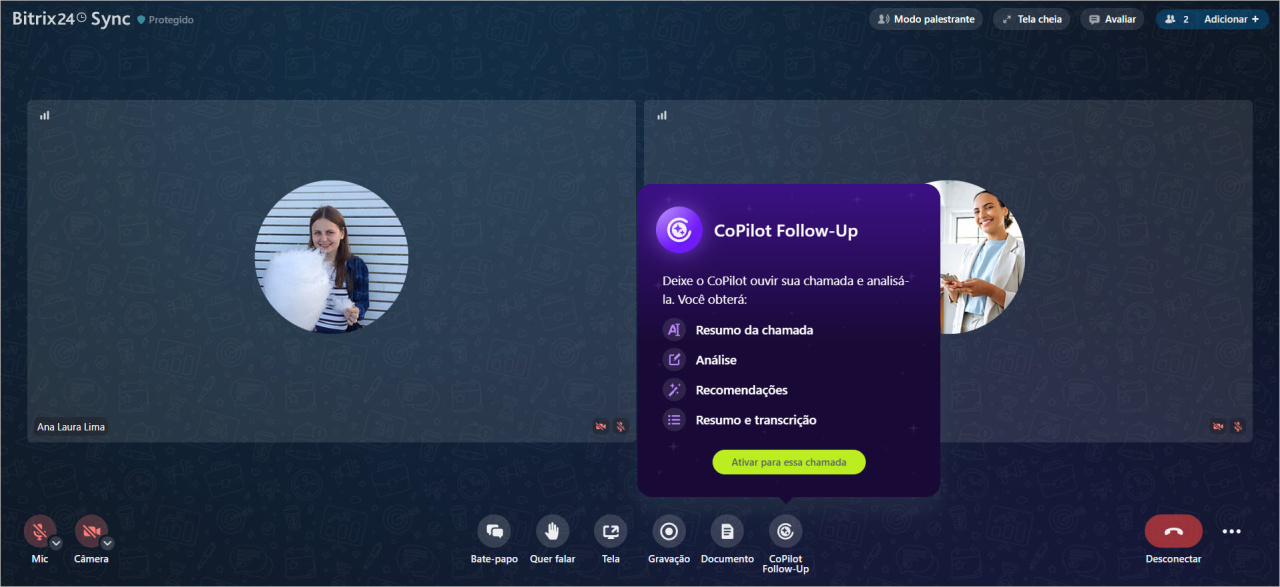Viewport: 1280px width, 587px height.
Task: Activate CoPilot via Ativar para essa chamada
Action: [789, 462]
